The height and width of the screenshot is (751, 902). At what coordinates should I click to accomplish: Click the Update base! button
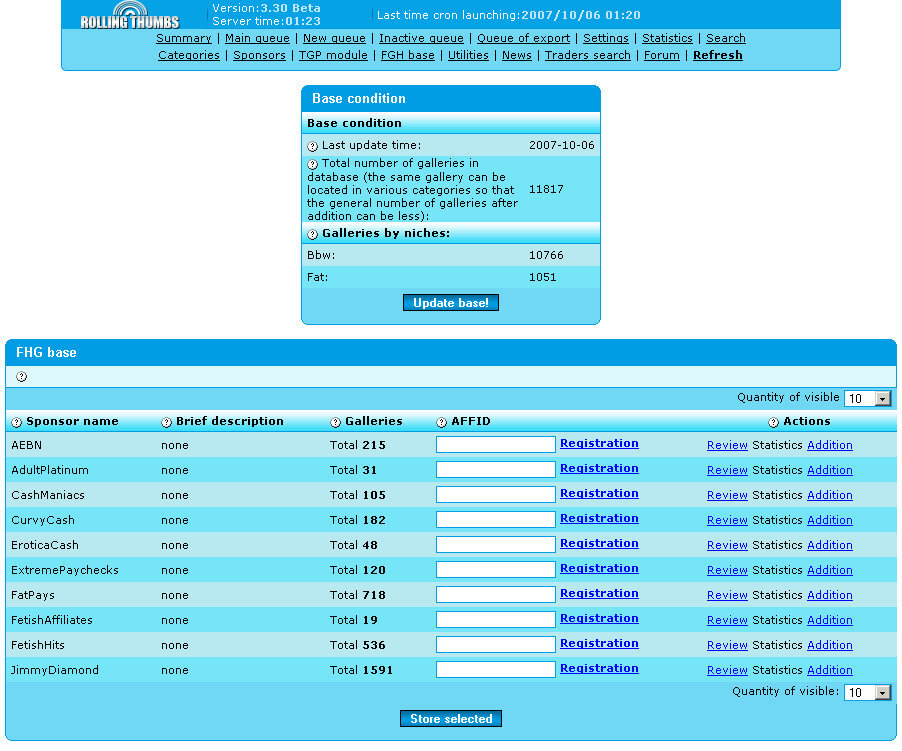click(x=451, y=303)
